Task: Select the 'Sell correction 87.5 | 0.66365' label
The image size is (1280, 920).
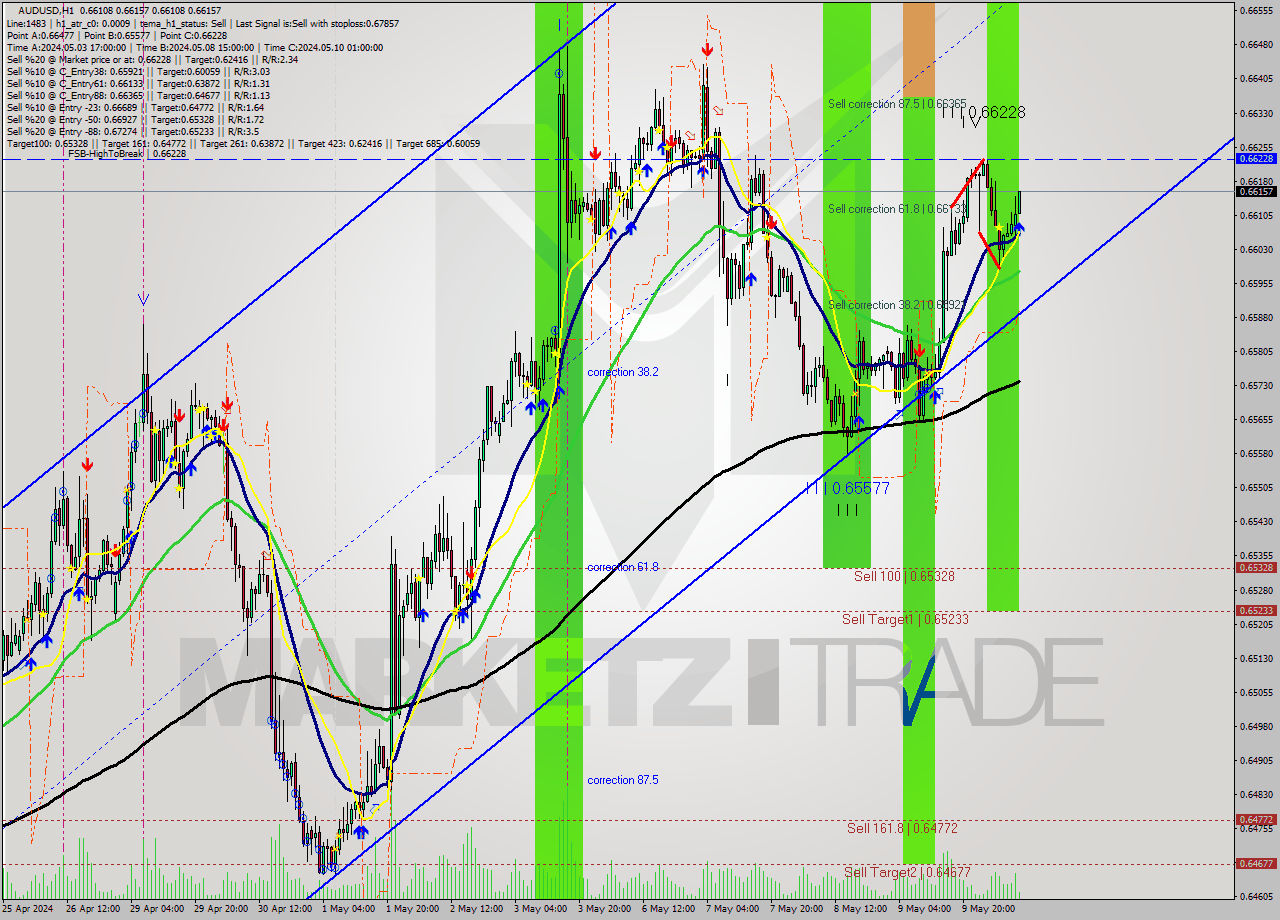Action: [897, 104]
